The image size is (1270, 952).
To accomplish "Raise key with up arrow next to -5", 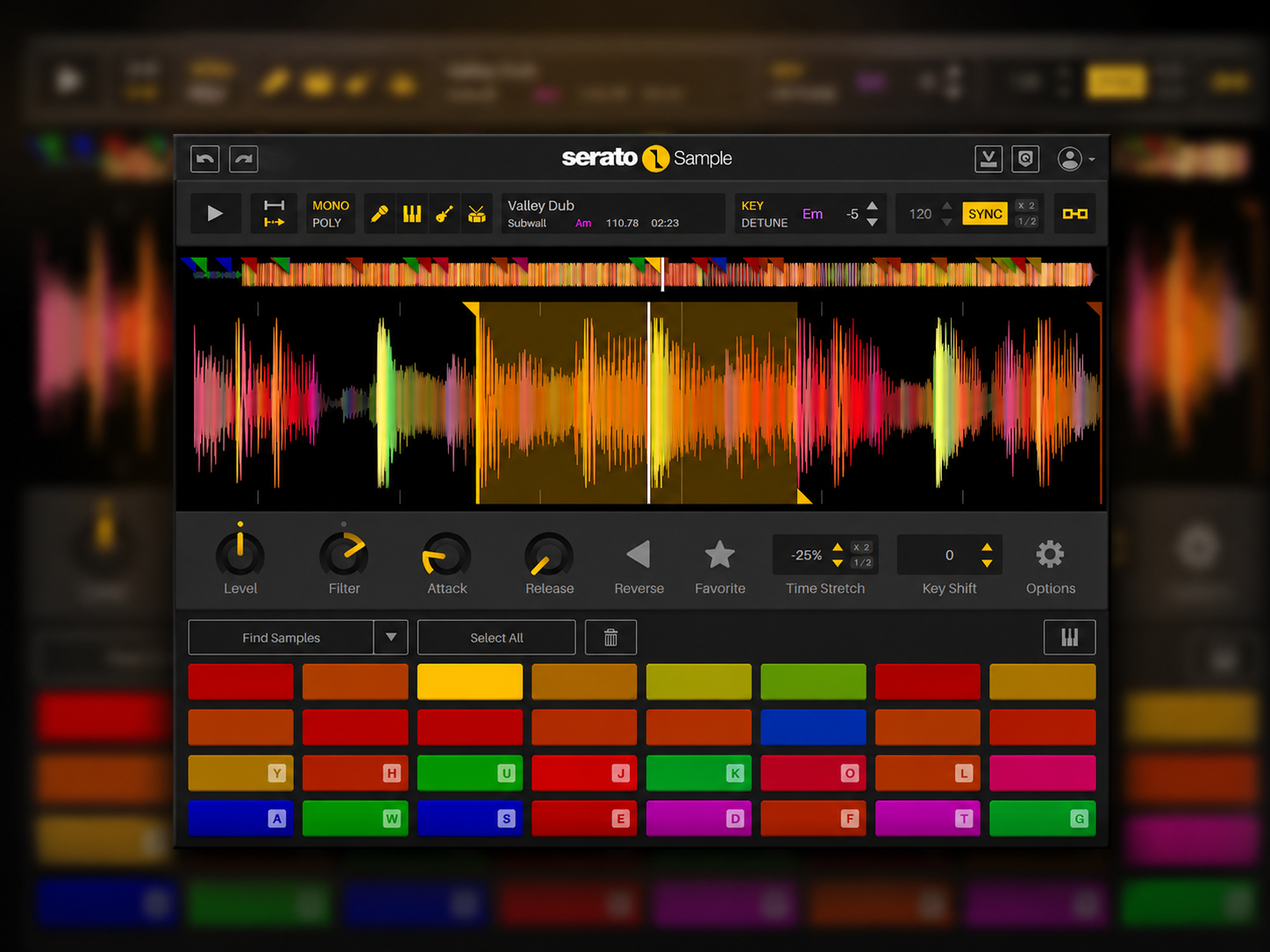I will (x=872, y=206).
